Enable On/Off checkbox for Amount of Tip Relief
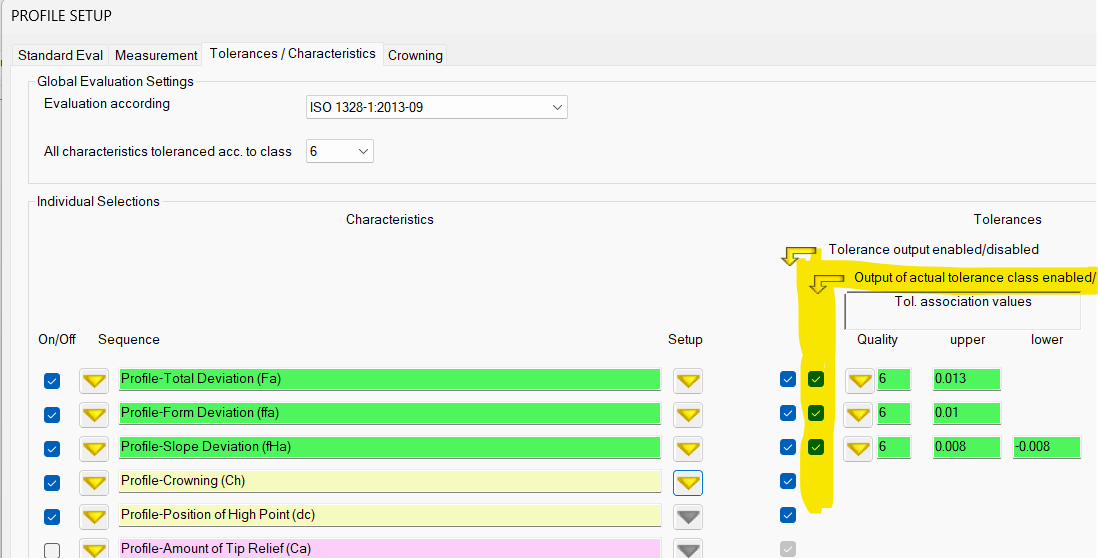This screenshot has width=1098, height=558. [x=52, y=550]
